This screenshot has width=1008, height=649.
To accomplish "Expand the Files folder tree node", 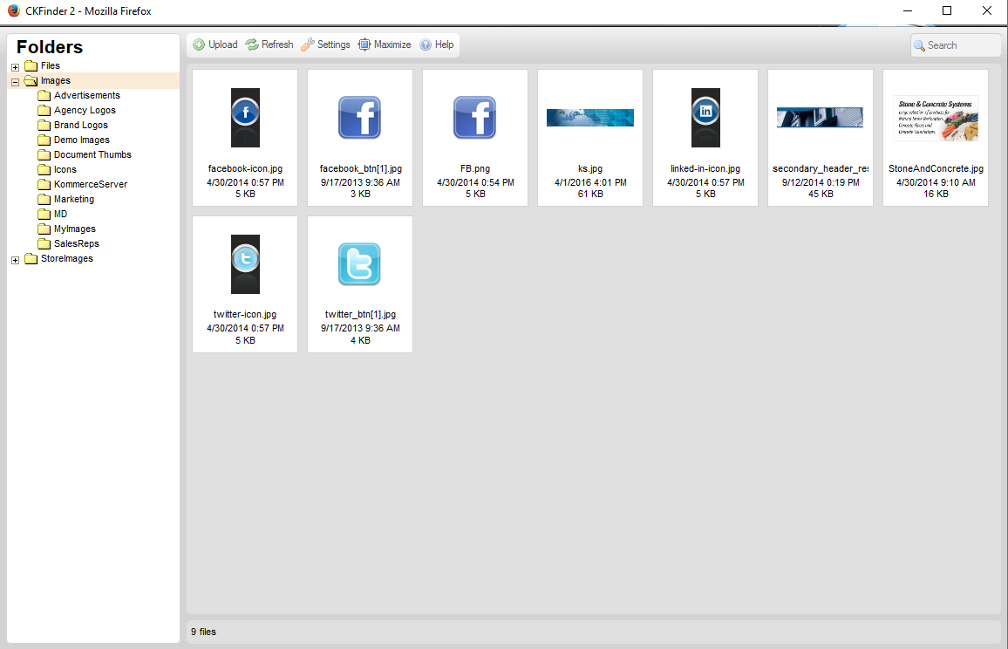I will coord(15,67).
